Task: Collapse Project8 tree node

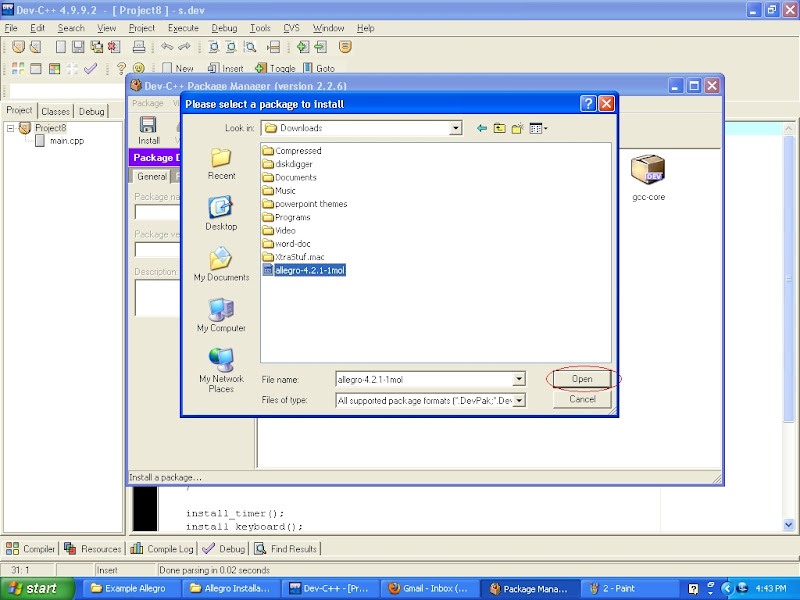Action: (x=10, y=128)
